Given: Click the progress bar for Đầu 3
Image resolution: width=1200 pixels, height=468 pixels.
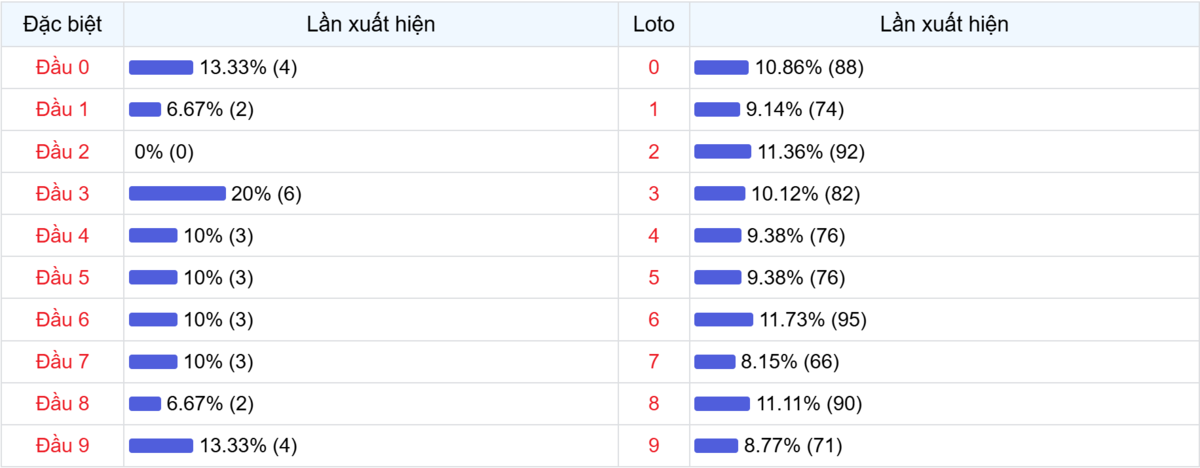Looking at the screenshot, I should [177, 194].
